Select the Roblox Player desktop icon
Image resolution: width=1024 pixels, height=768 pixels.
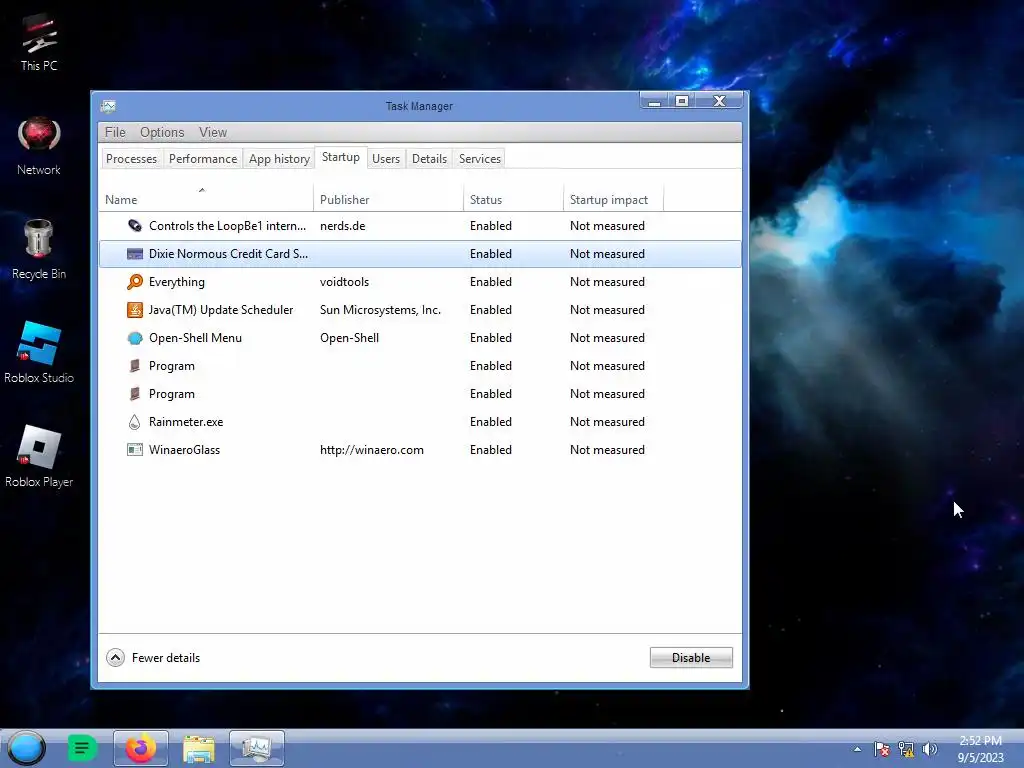coord(39,456)
